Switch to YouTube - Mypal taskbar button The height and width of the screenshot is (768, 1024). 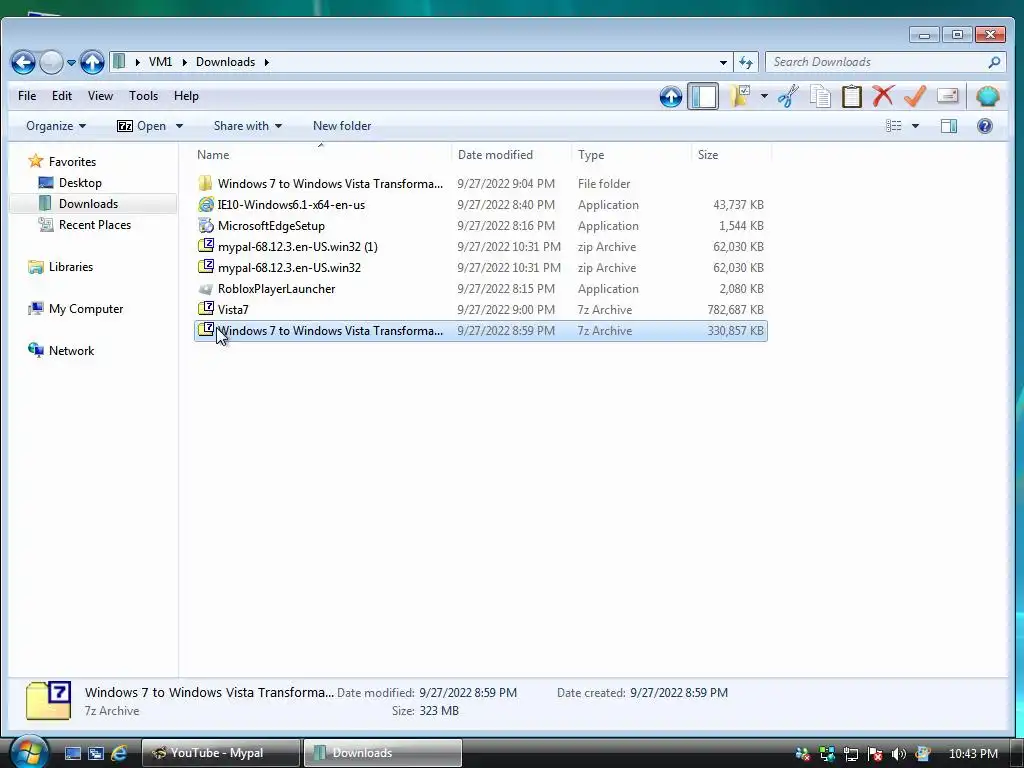click(221, 753)
